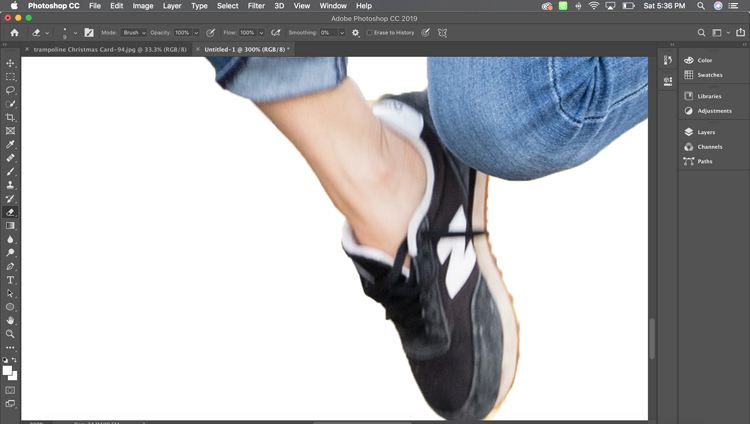750x424 pixels.
Task: Go to the Home screen icon
Action: (x=14, y=33)
